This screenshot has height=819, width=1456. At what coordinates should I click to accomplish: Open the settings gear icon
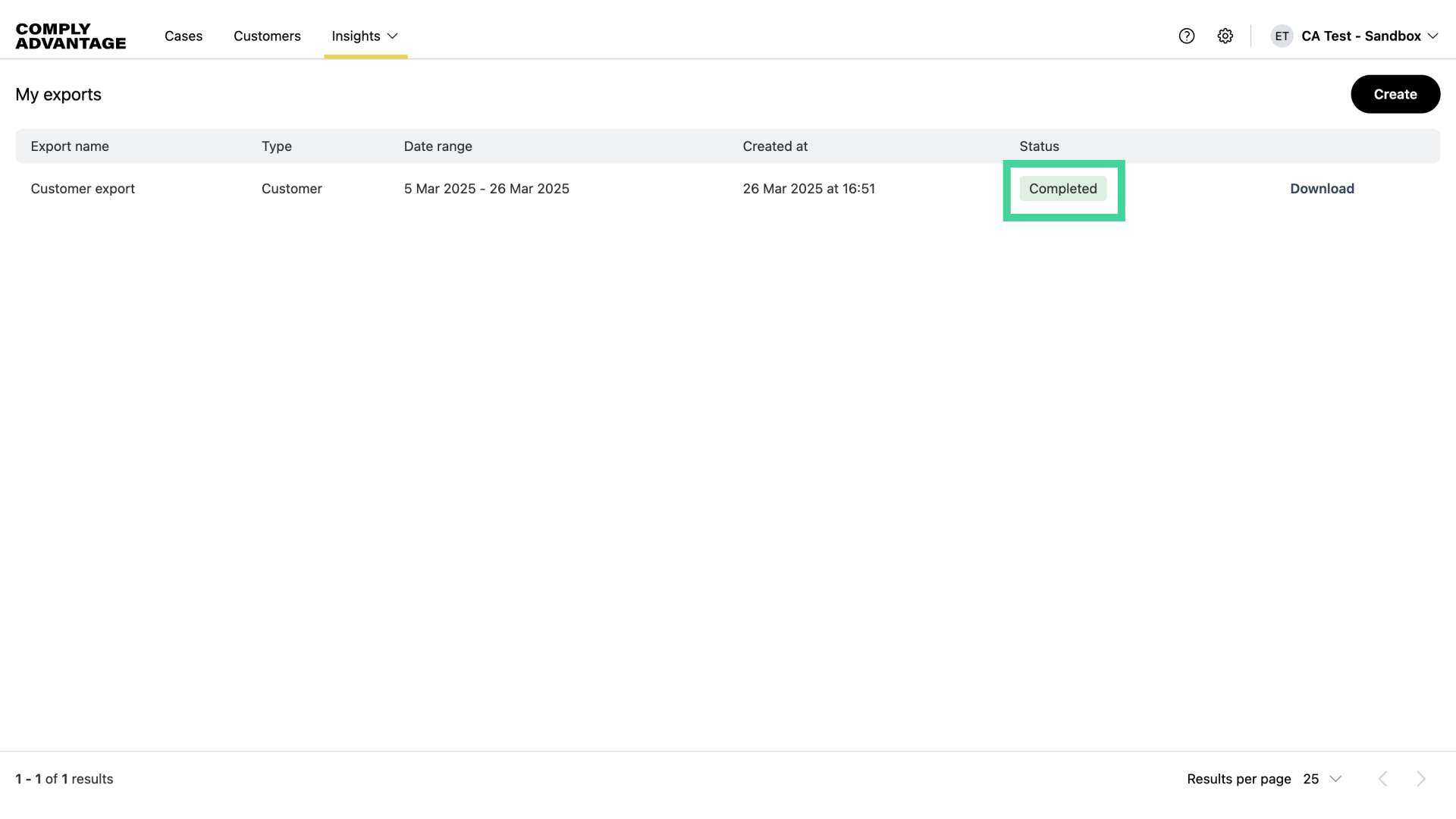pyautogui.click(x=1225, y=36)
